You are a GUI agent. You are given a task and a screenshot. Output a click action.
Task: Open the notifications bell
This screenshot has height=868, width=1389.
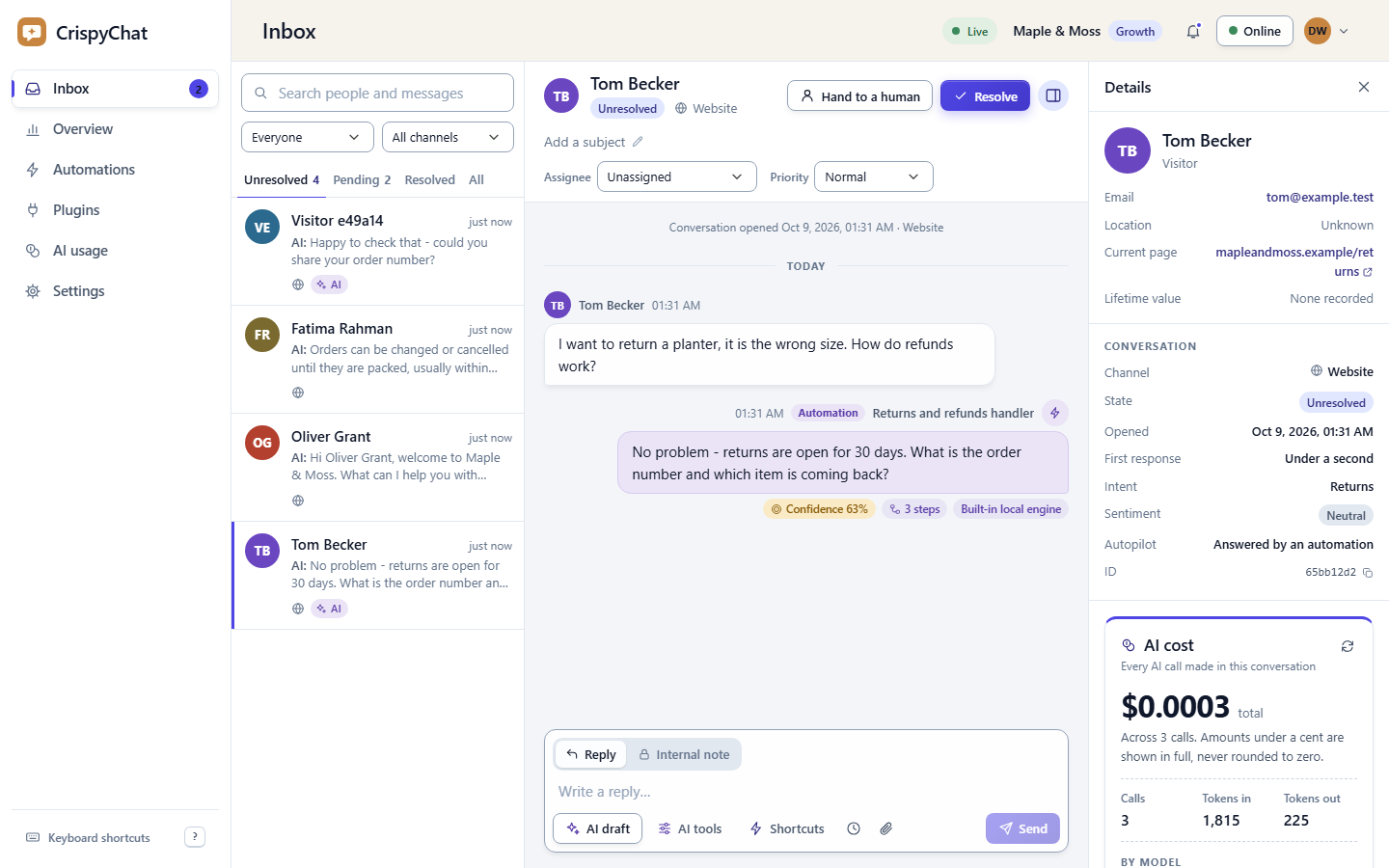[1193, 31]
